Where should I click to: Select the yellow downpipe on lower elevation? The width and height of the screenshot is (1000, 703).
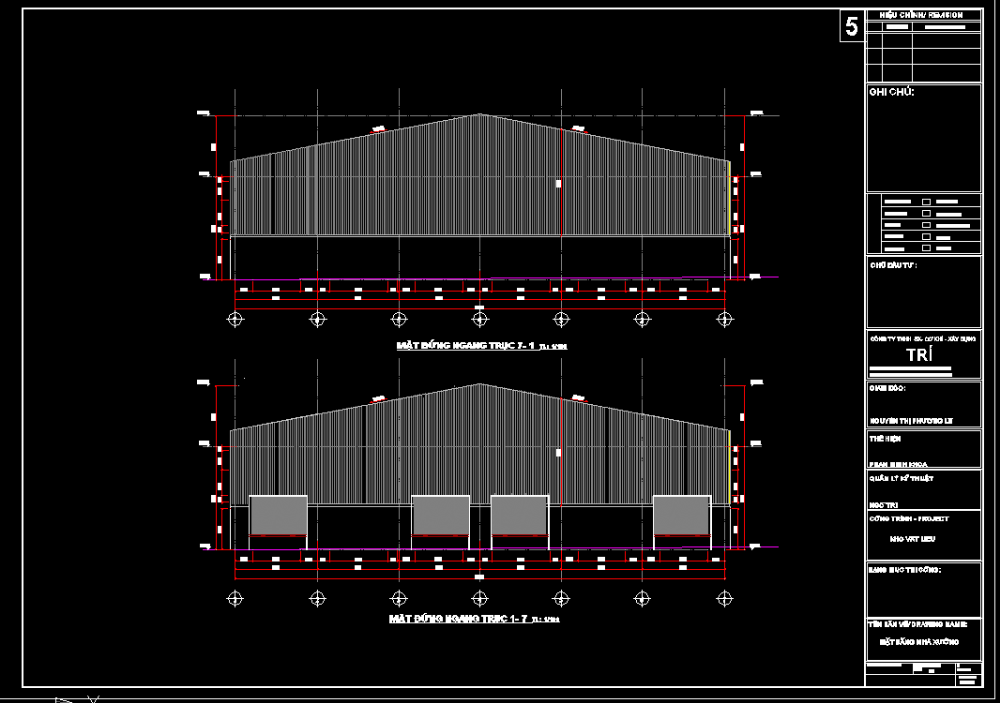click(x=730, y=467)
